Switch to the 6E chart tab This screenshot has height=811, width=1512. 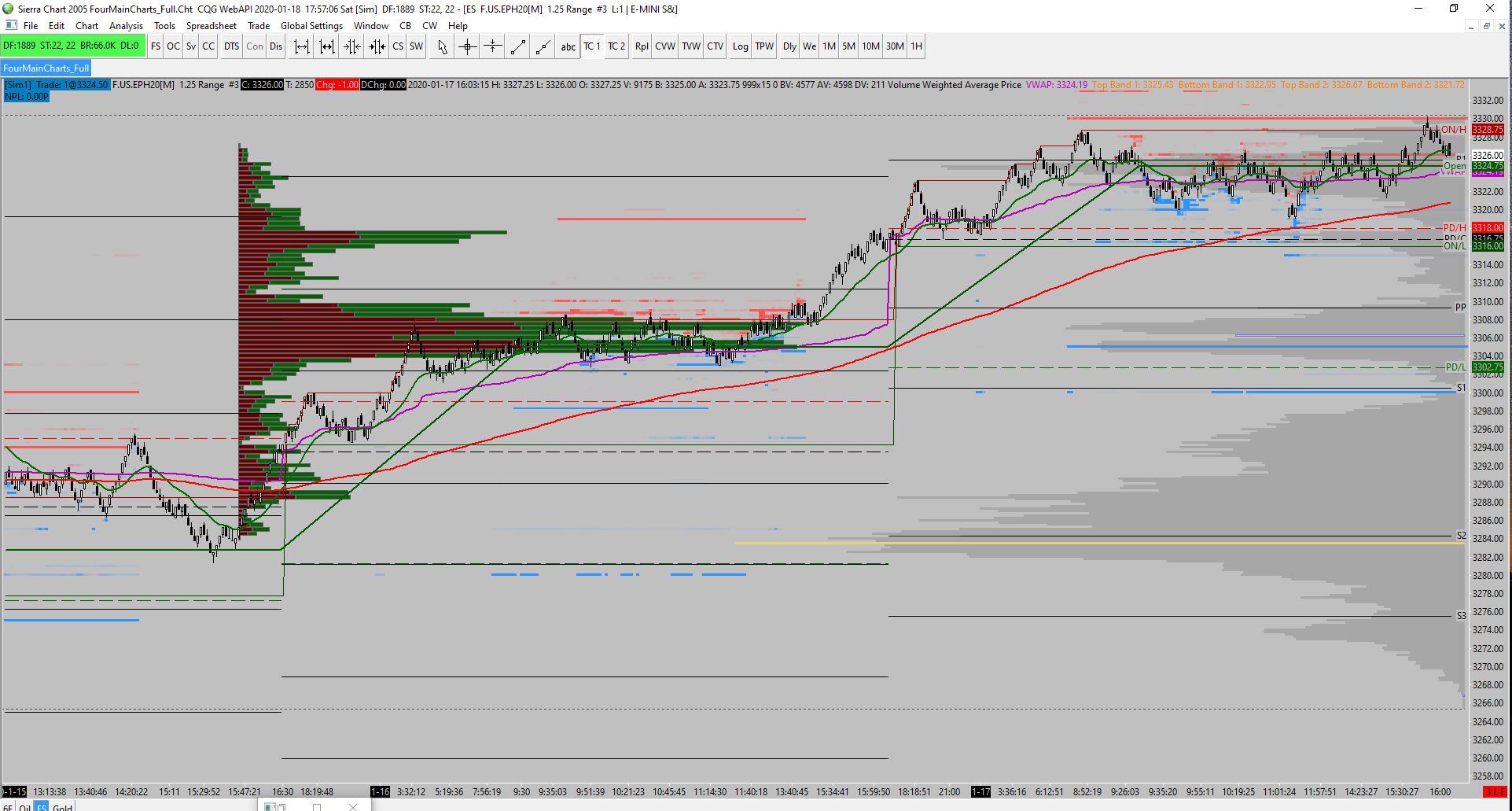point(9,807)
